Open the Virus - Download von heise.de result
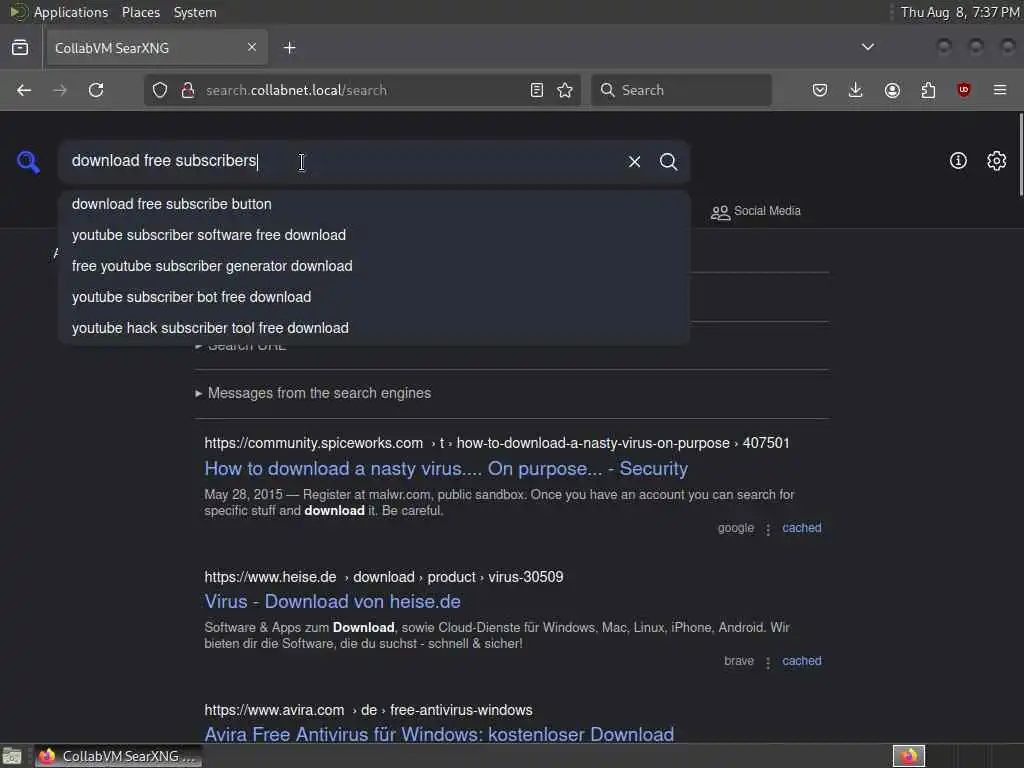The image size is (1024, 768). [x=332, y=601]
